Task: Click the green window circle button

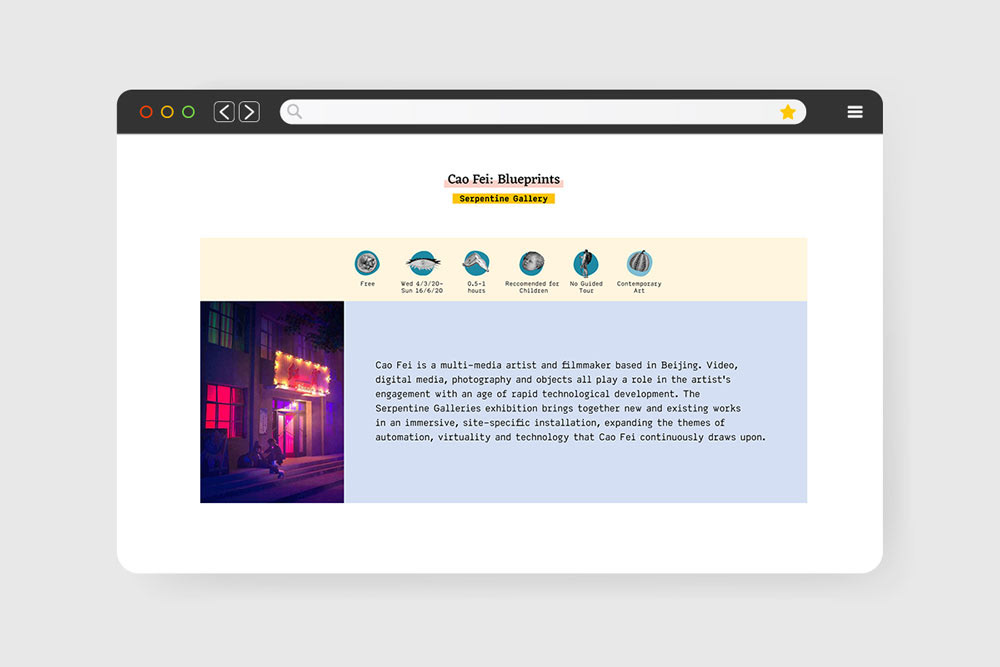Action: point(188,112)
